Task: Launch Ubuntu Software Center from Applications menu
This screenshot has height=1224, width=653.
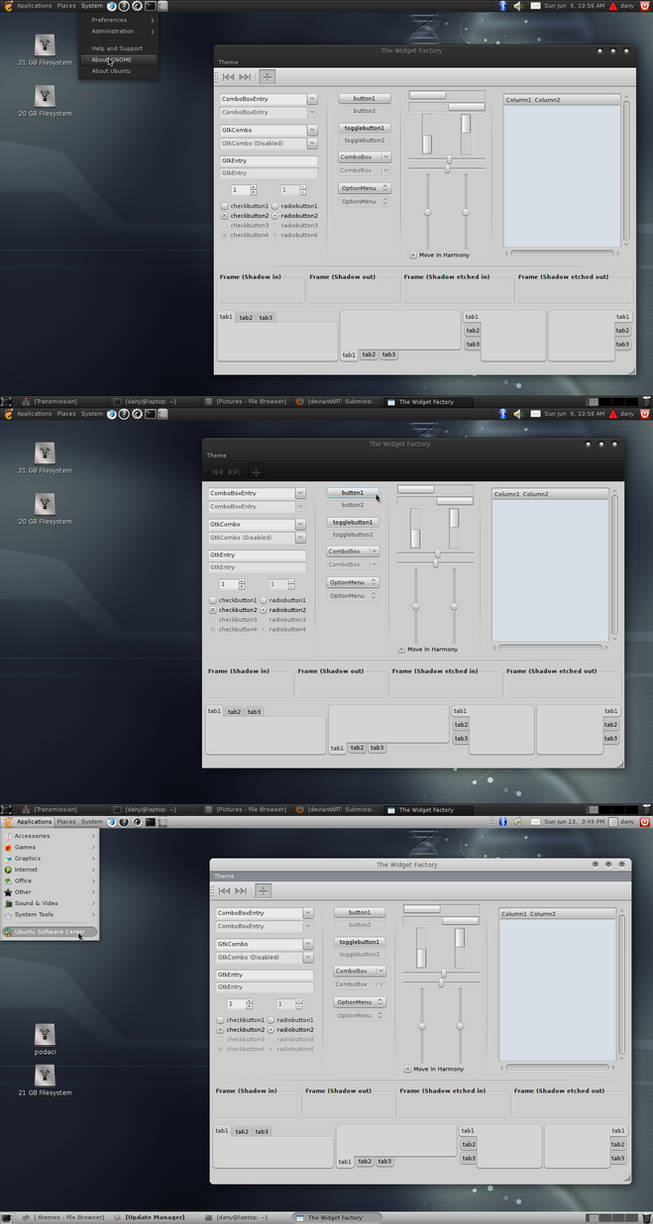Action: click(50, 932)
